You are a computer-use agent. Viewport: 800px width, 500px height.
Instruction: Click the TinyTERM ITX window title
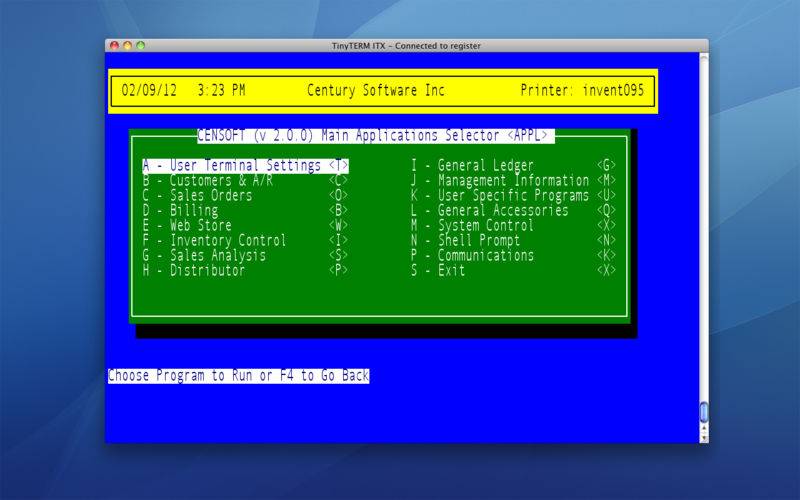(406, 46)
